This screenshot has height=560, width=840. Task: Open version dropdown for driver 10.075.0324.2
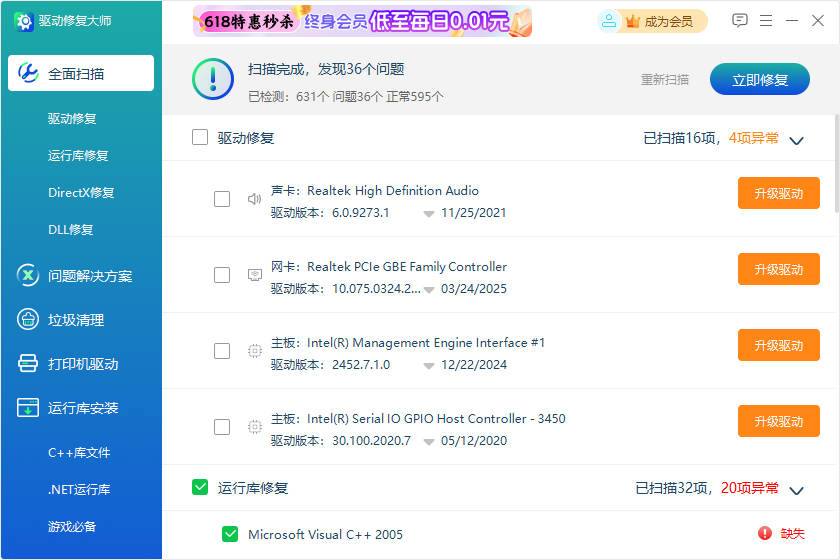click(429, 290)
